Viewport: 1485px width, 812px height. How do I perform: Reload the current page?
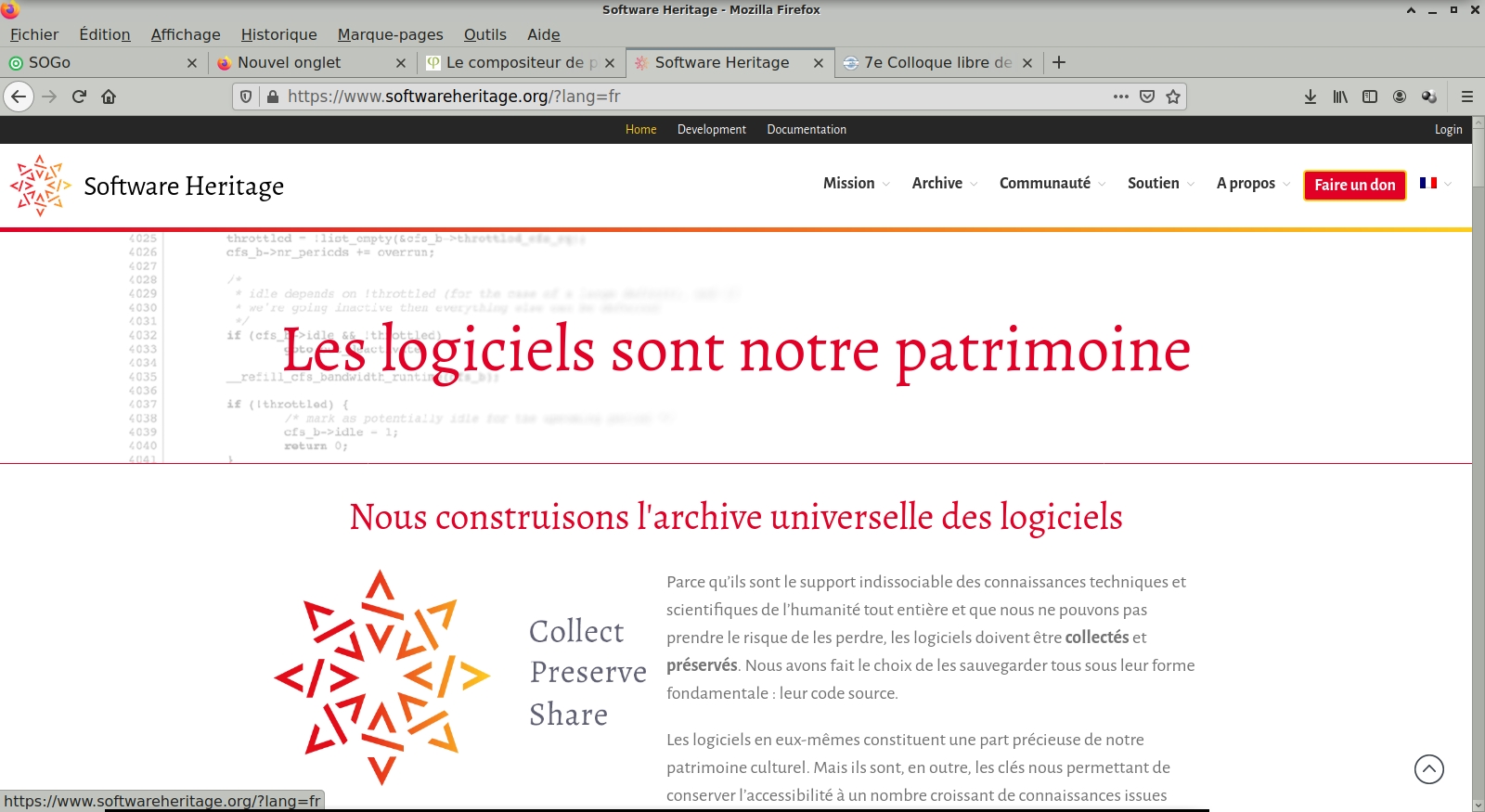pyautogui.click(x=79, y=97)
